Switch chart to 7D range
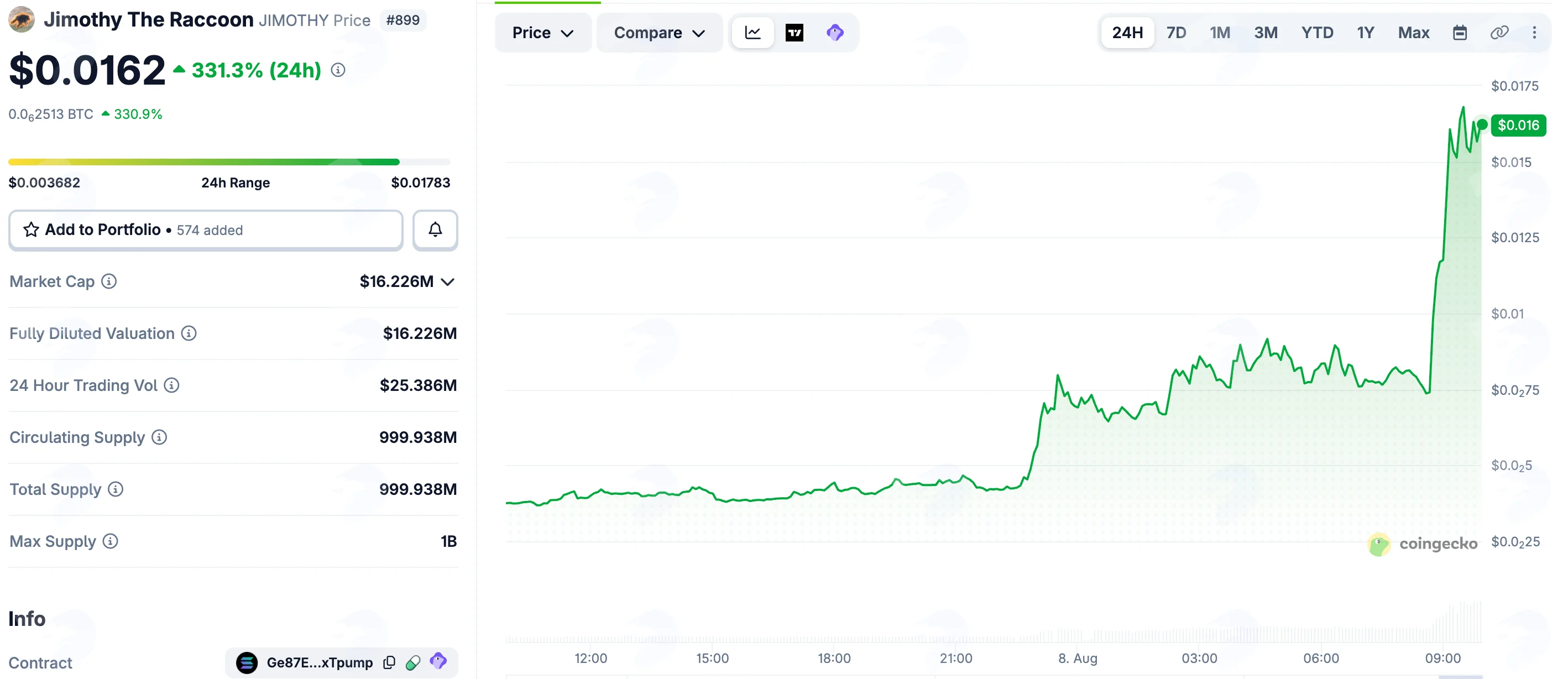The image size is (1568, 679). tap(1175, 32)
